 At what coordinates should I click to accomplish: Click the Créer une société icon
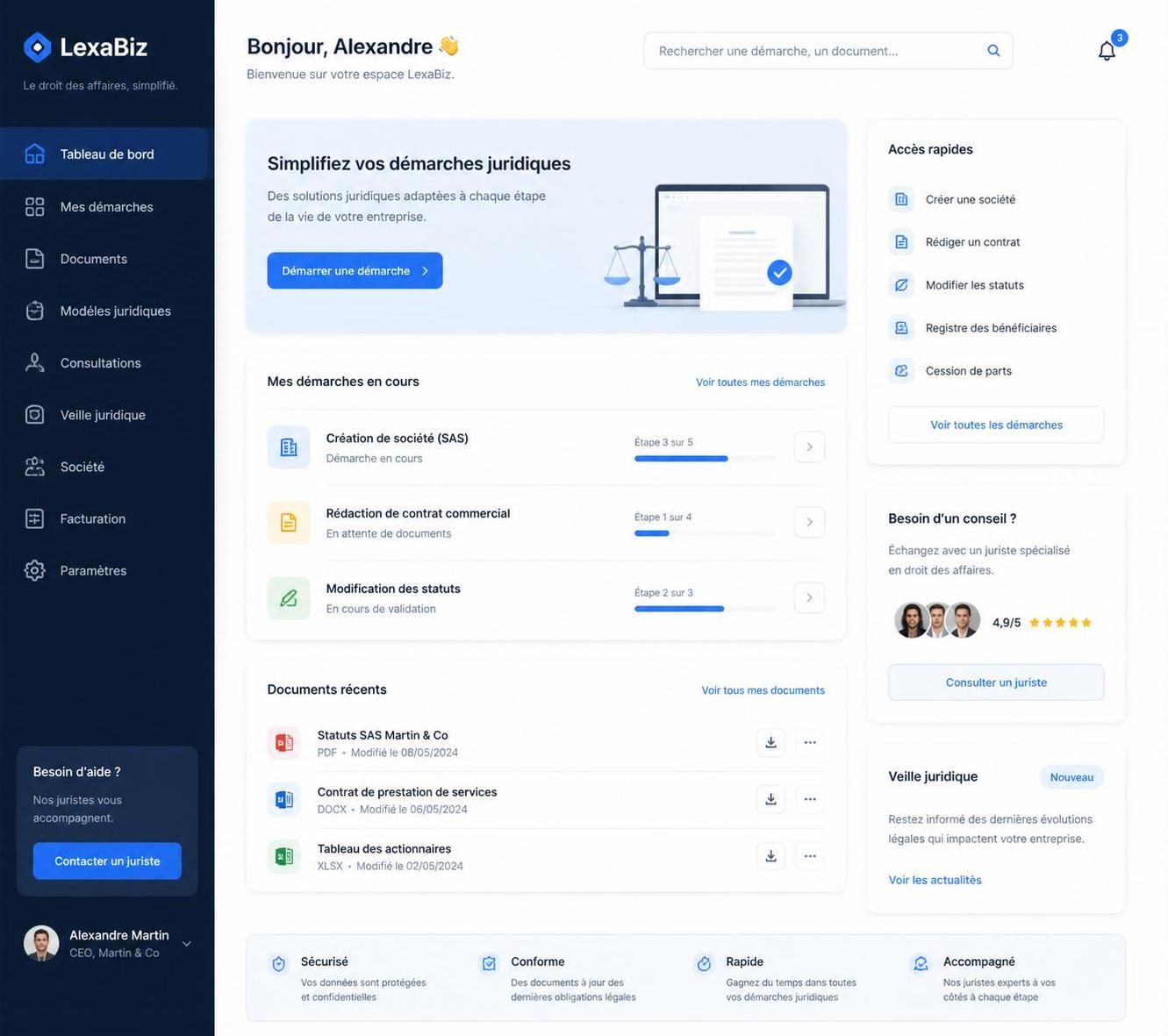(901, 199)
